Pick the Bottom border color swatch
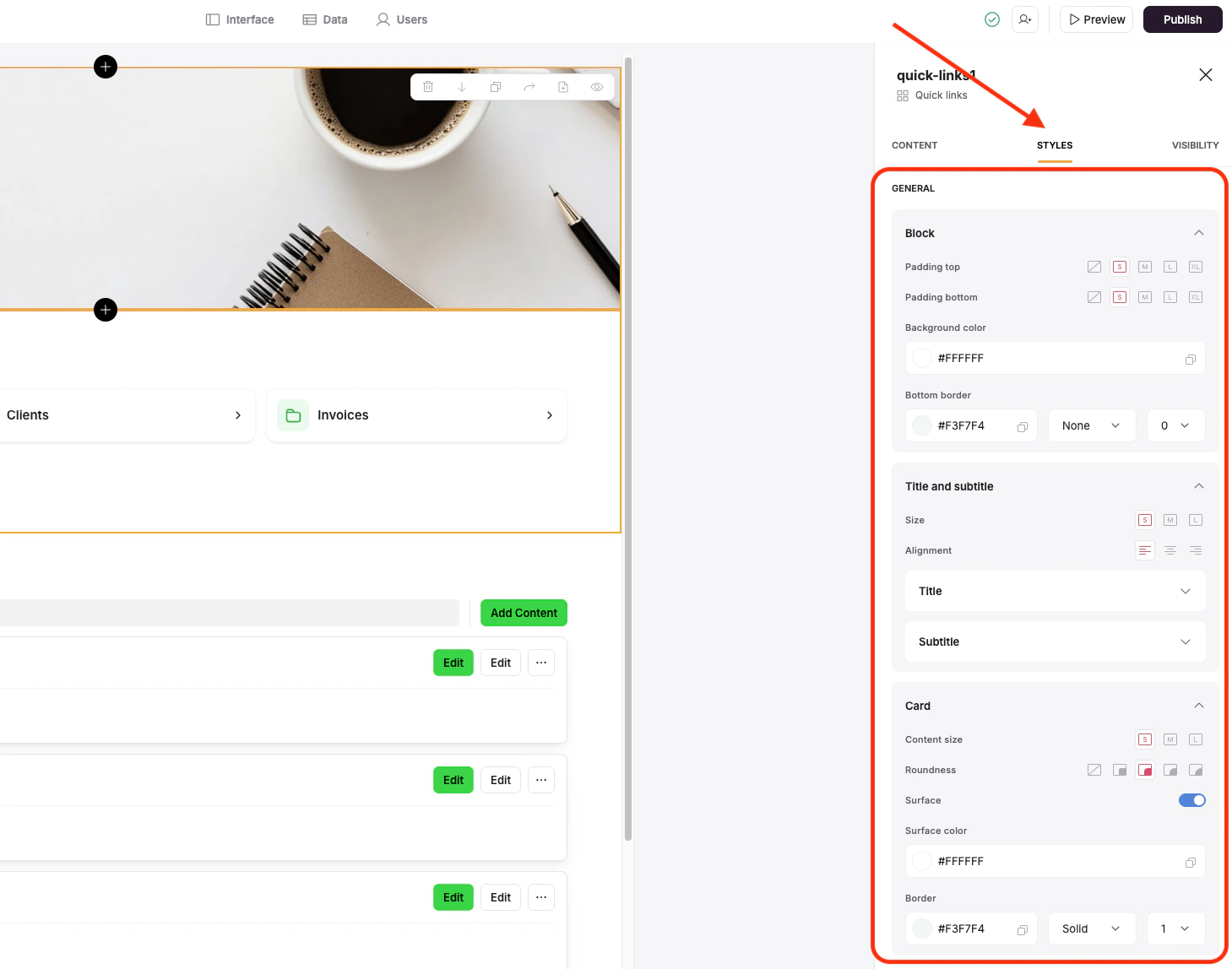This screenshot has width=1232, height=969. [922, 425]
